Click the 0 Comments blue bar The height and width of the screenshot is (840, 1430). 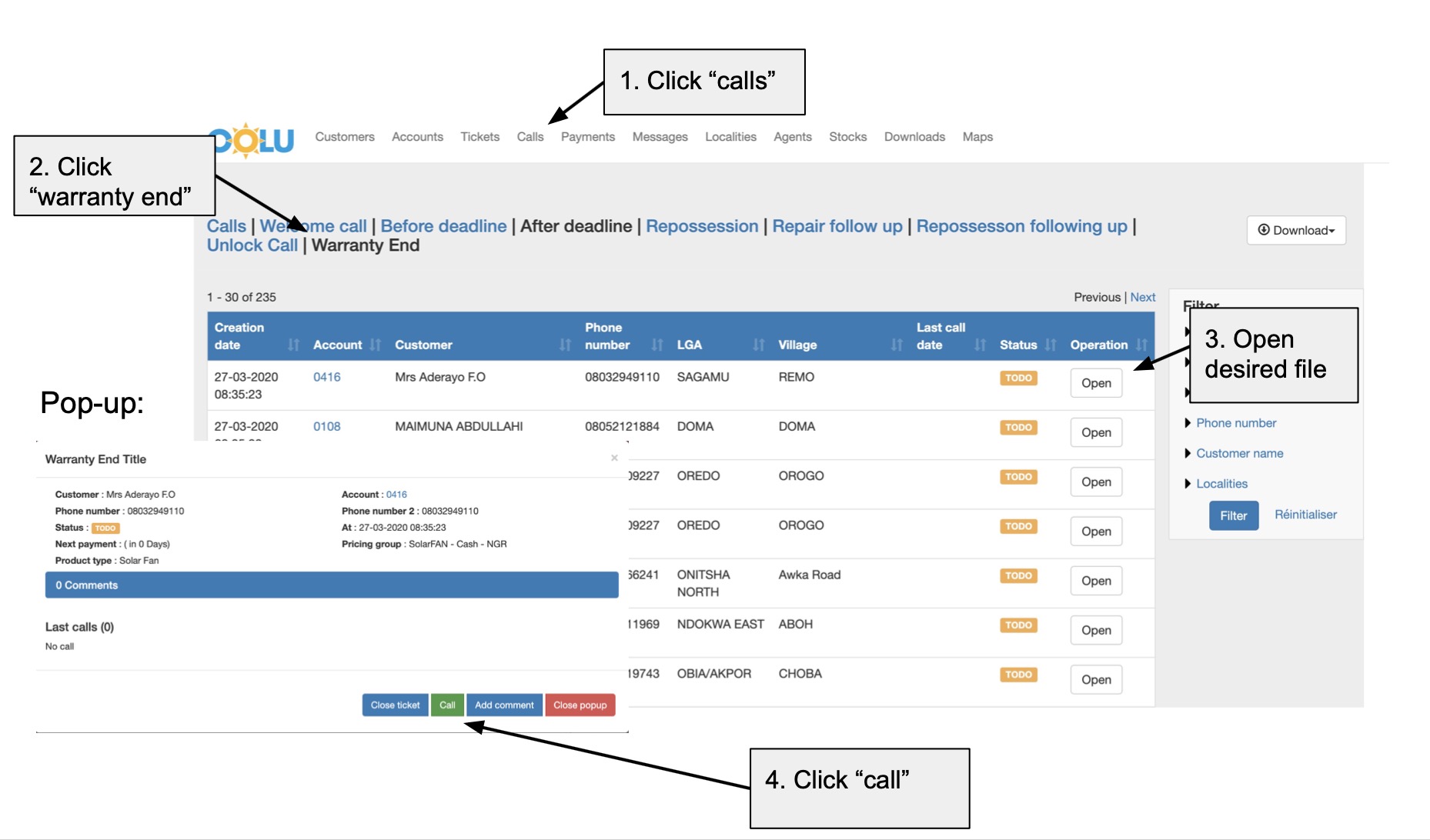332,585
